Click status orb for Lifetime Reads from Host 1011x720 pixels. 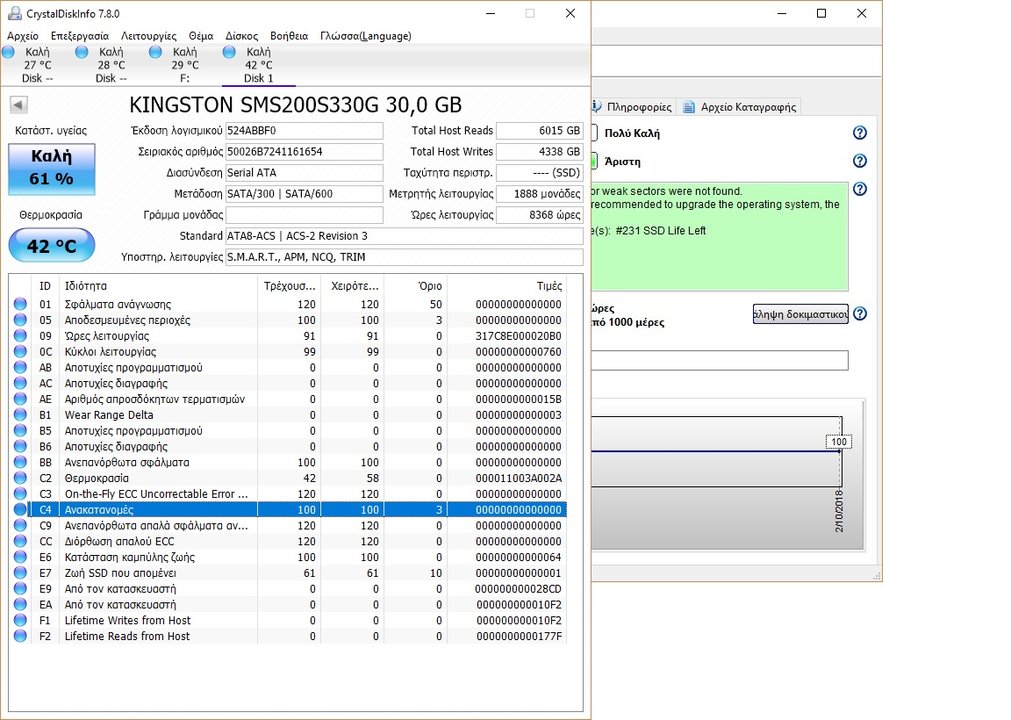point(20,636)
